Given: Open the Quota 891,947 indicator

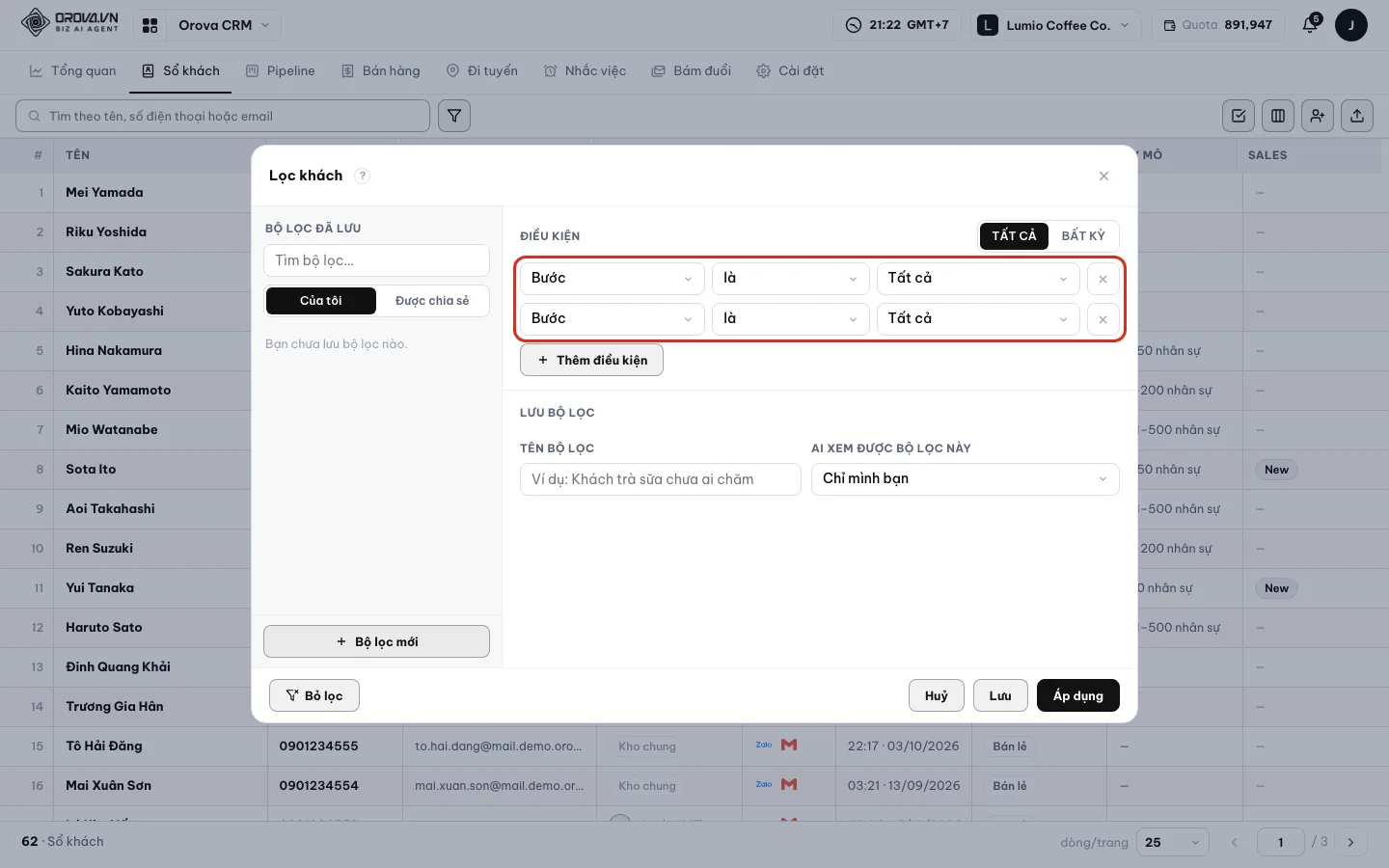Looking at the screenshot, I should pos(1217,25).
